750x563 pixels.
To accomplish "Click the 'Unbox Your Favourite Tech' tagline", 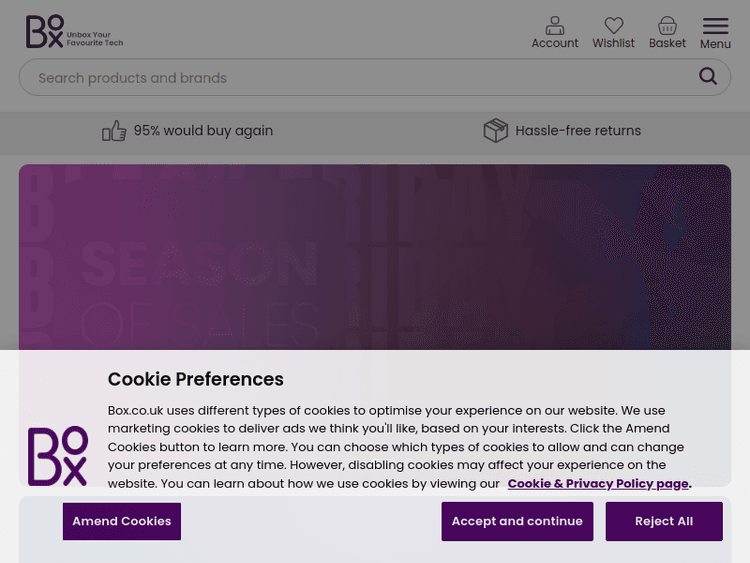I will coord(95,39).
